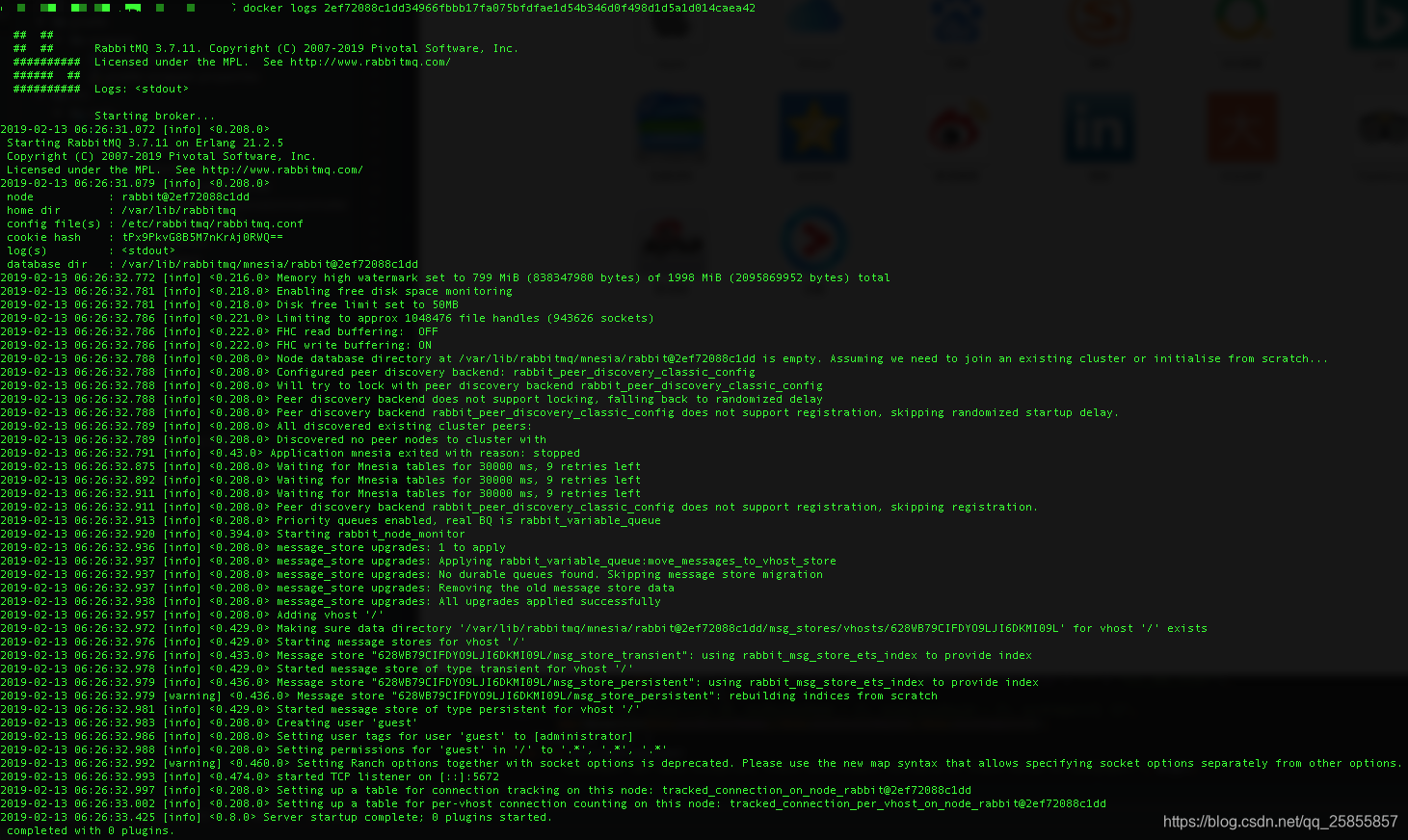Click 'Starting RabbitMQ 3.7.11 on Erlang 21.2.5'
This screenshot has width=1408, height=840.
click(x=146, y=143)
